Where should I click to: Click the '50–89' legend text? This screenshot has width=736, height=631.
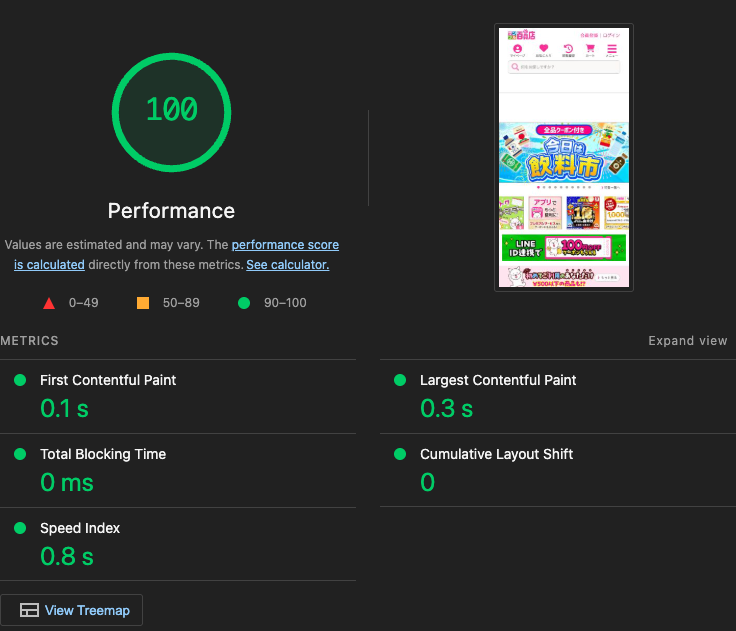click(x=181, y=303)
